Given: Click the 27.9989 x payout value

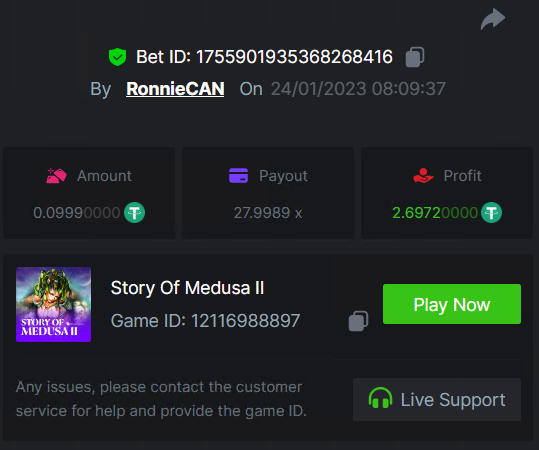Looking at the screenshot, I should (x=268, y=213).
